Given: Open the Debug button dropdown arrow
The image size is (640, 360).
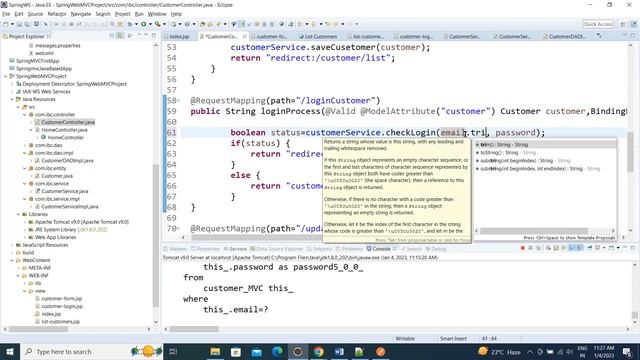Looking at the screenshot, I should (136, 24).
